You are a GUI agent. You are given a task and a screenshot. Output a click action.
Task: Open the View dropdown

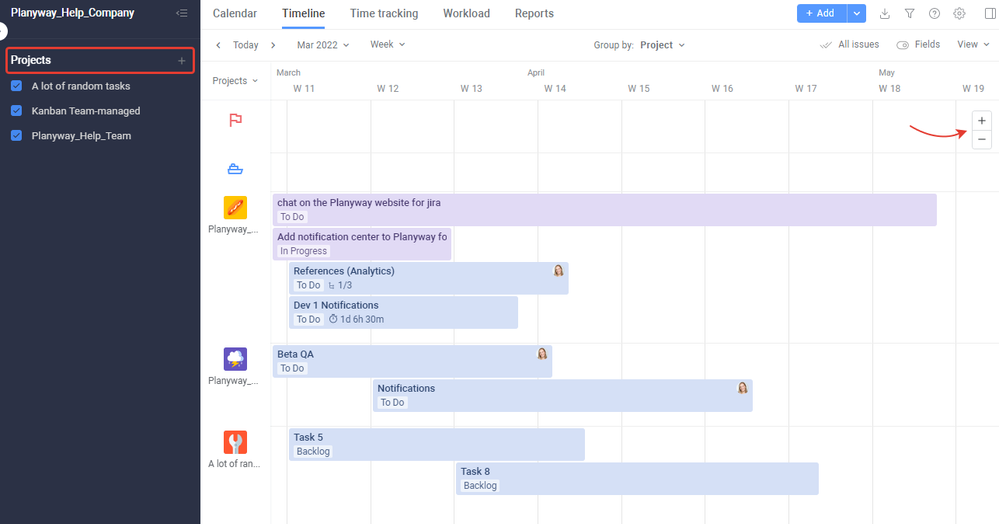tap(973, 45)
